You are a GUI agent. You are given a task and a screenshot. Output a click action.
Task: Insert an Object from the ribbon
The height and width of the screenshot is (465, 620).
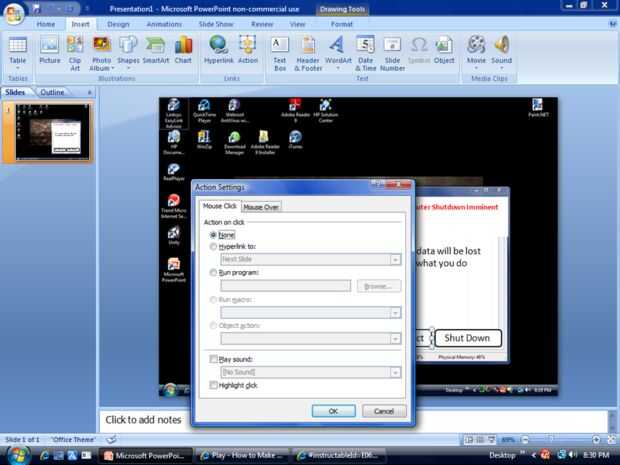click(444, 50)
